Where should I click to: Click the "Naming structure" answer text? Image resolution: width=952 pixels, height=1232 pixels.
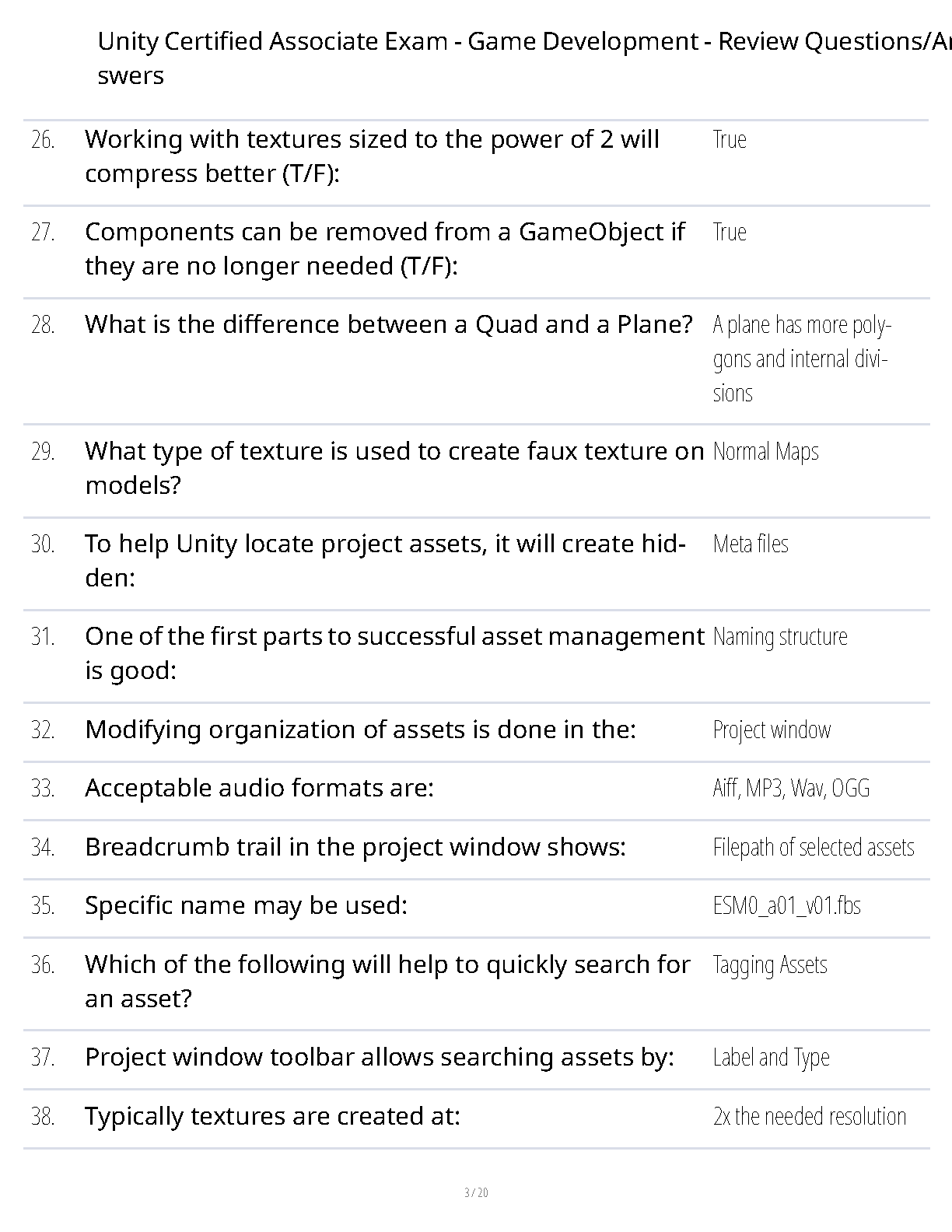click(x=780, y=636)
